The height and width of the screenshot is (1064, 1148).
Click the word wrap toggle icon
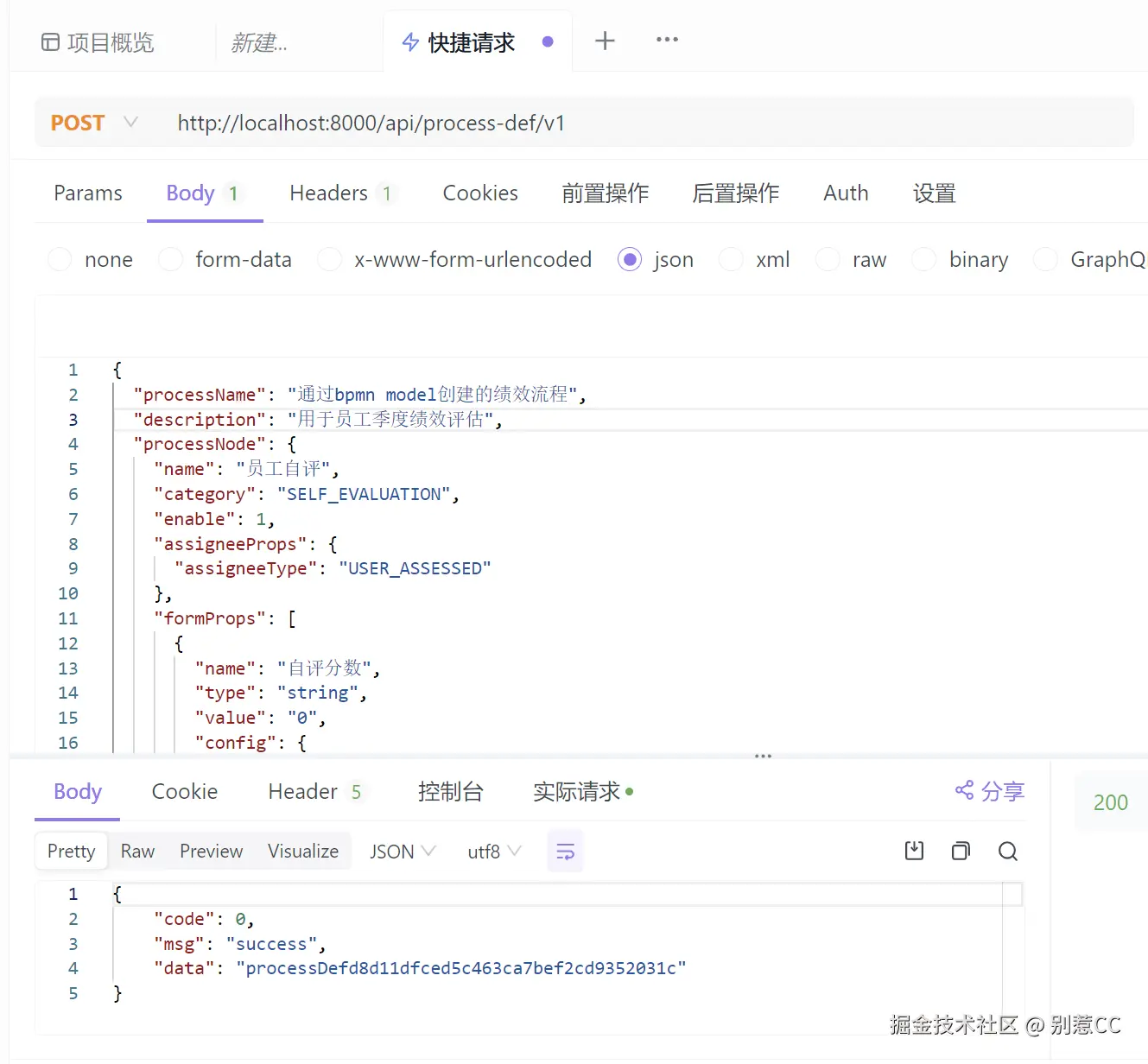click(x=566, y=852)
